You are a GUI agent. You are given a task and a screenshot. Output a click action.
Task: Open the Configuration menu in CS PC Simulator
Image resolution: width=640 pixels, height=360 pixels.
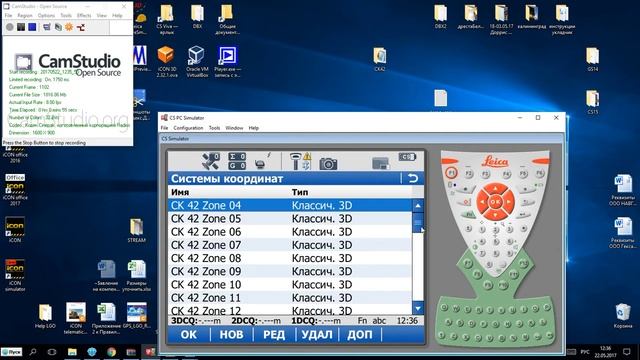[188, 128]
